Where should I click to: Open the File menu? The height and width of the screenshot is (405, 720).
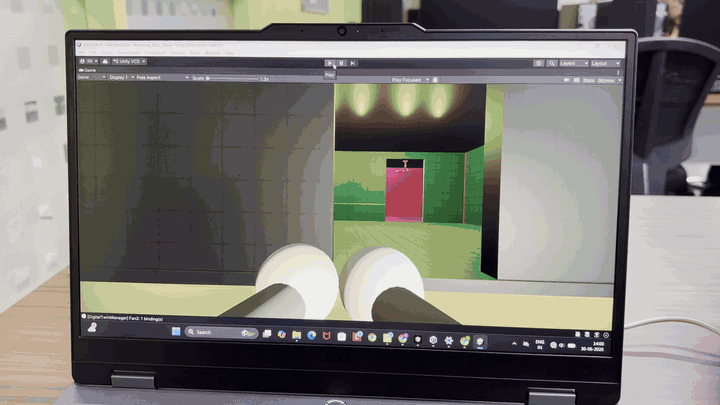coord(81,52)
